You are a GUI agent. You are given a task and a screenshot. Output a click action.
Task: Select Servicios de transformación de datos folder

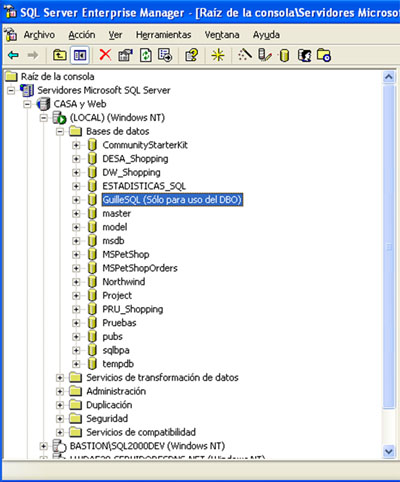click(162, 377)
